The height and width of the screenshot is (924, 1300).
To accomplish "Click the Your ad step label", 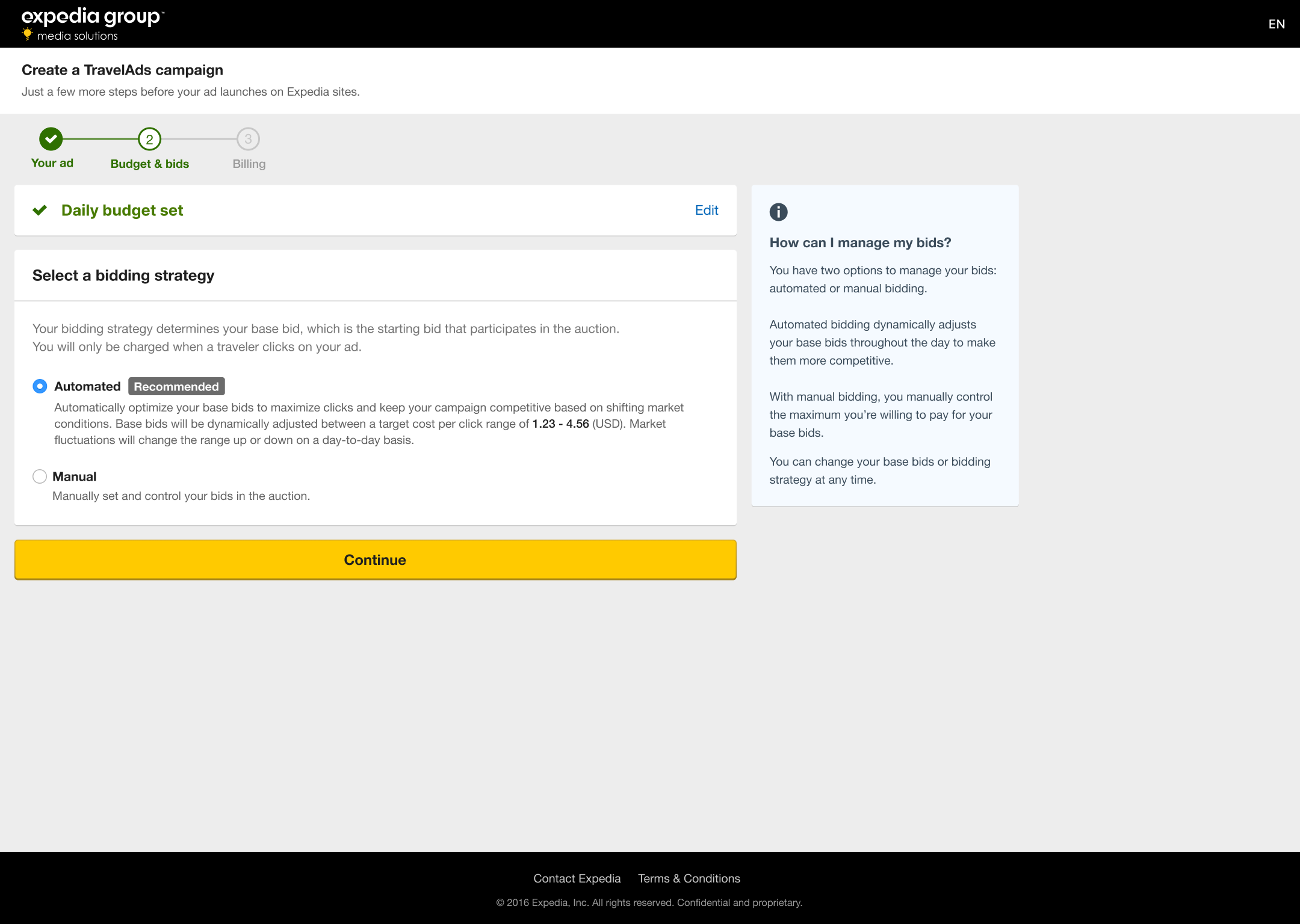I will point(52,163).
